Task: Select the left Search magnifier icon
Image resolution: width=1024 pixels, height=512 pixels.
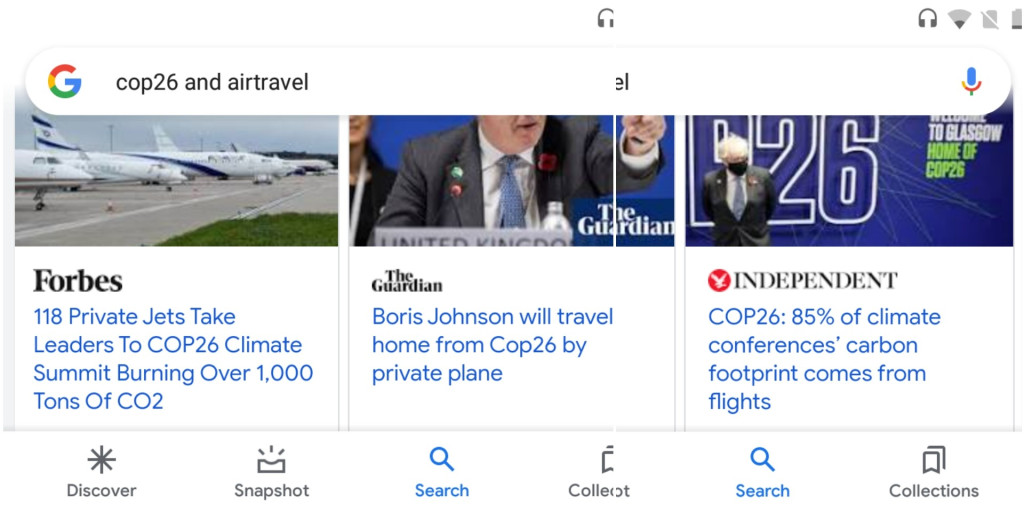Action: pos(441,460)
